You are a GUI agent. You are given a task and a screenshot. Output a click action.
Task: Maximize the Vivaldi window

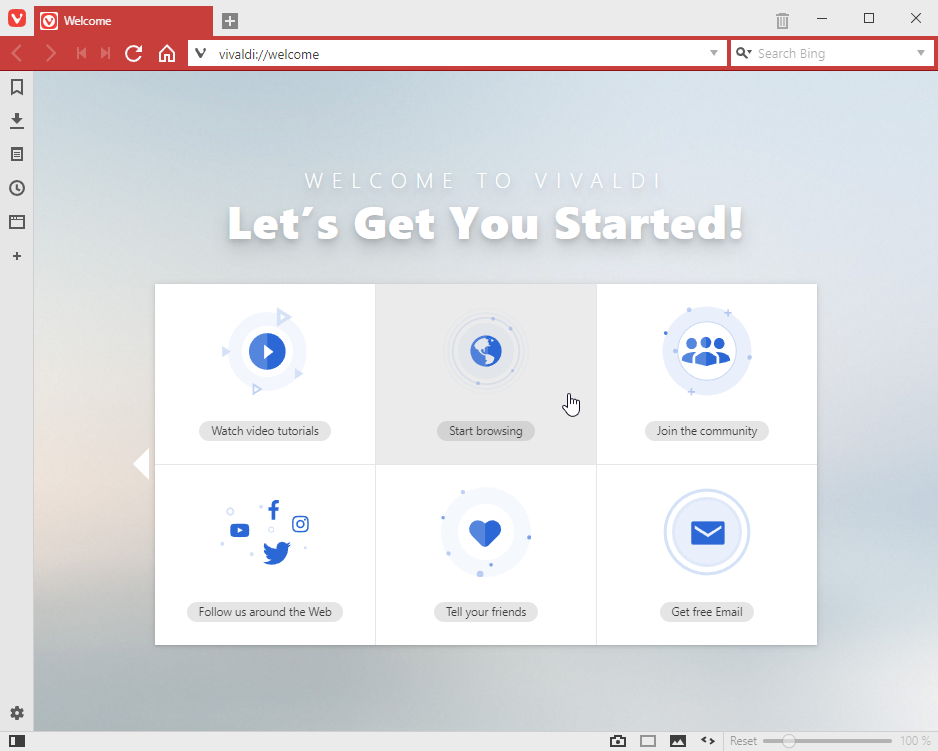[x=869, y=19]
